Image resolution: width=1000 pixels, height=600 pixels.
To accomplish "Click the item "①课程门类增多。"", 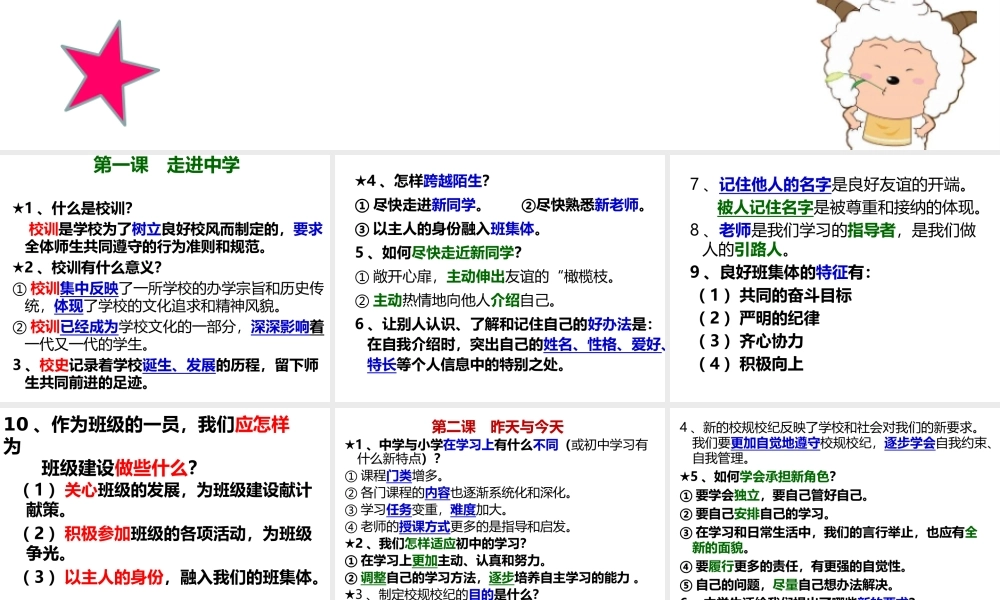I will coord(394,476).
